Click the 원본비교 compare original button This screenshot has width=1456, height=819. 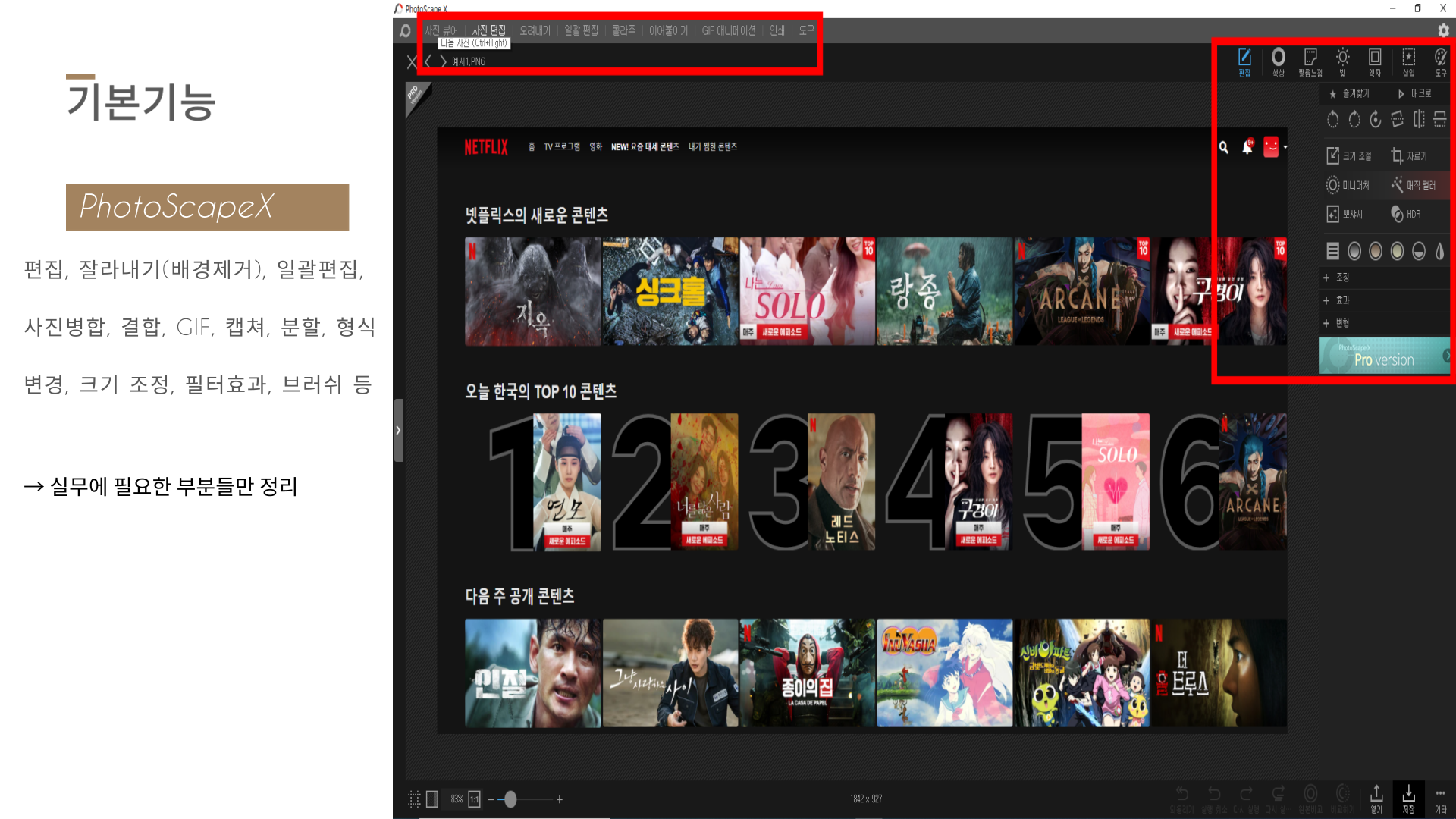[1310, 799]
